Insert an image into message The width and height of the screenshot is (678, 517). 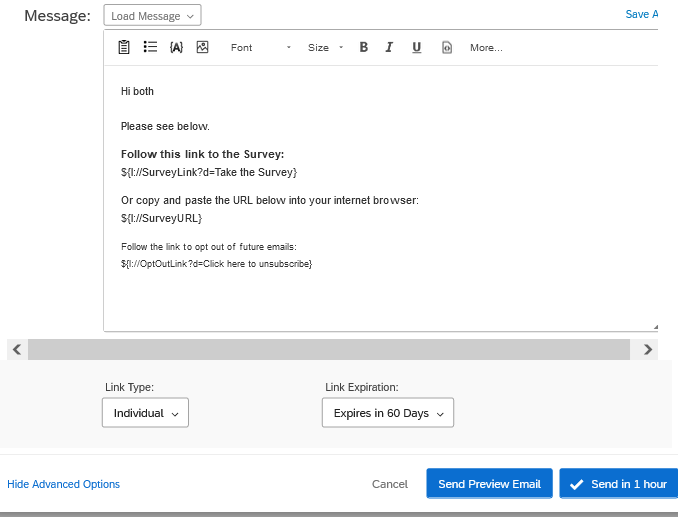point(202,47)
